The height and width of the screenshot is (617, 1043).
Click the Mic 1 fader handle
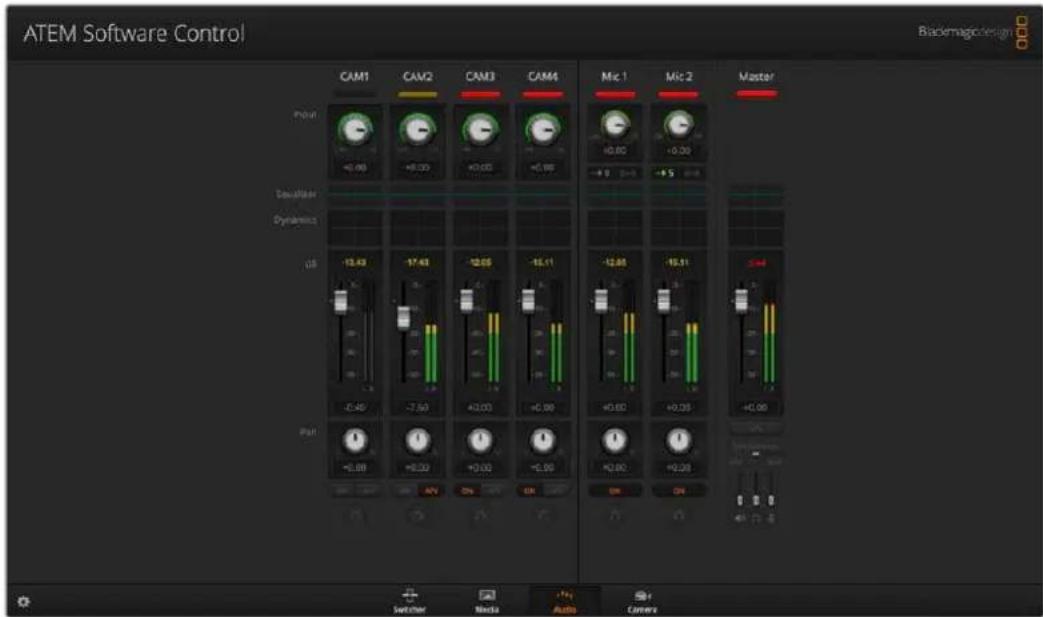601,301
